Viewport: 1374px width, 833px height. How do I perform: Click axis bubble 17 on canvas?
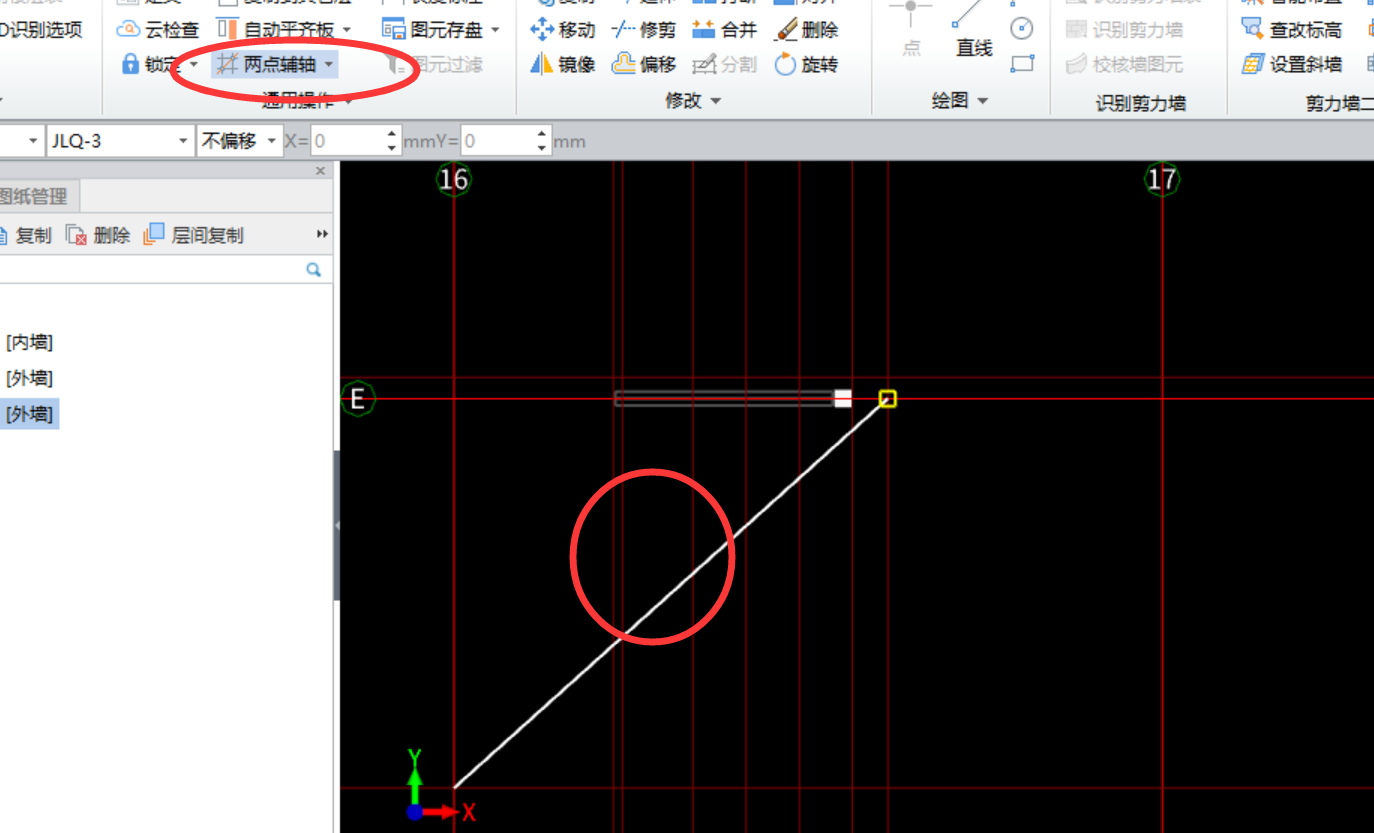tap(1162, 179)
